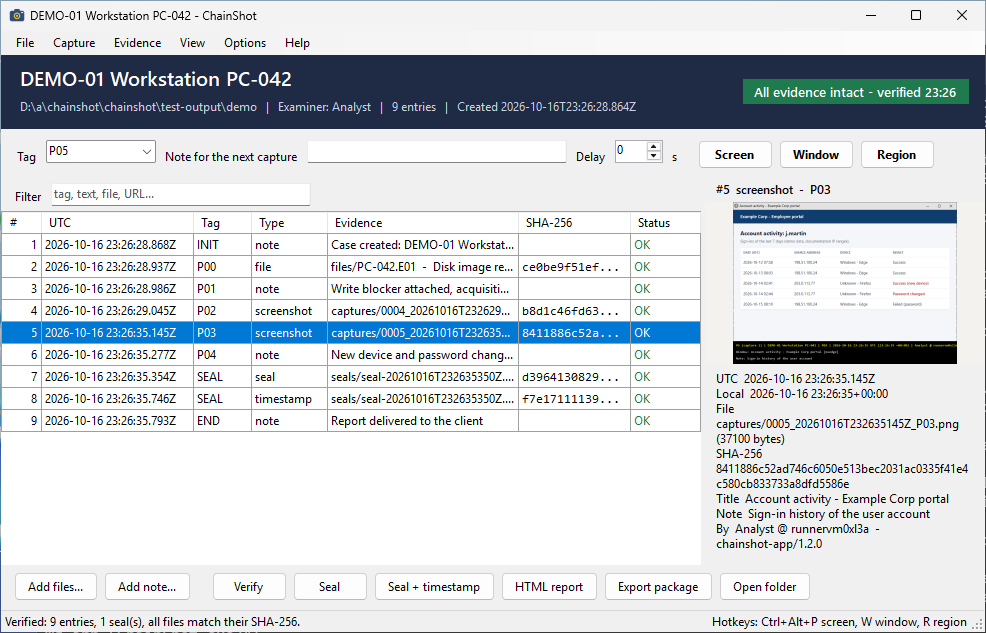Sort by the Tag column header

223,223
